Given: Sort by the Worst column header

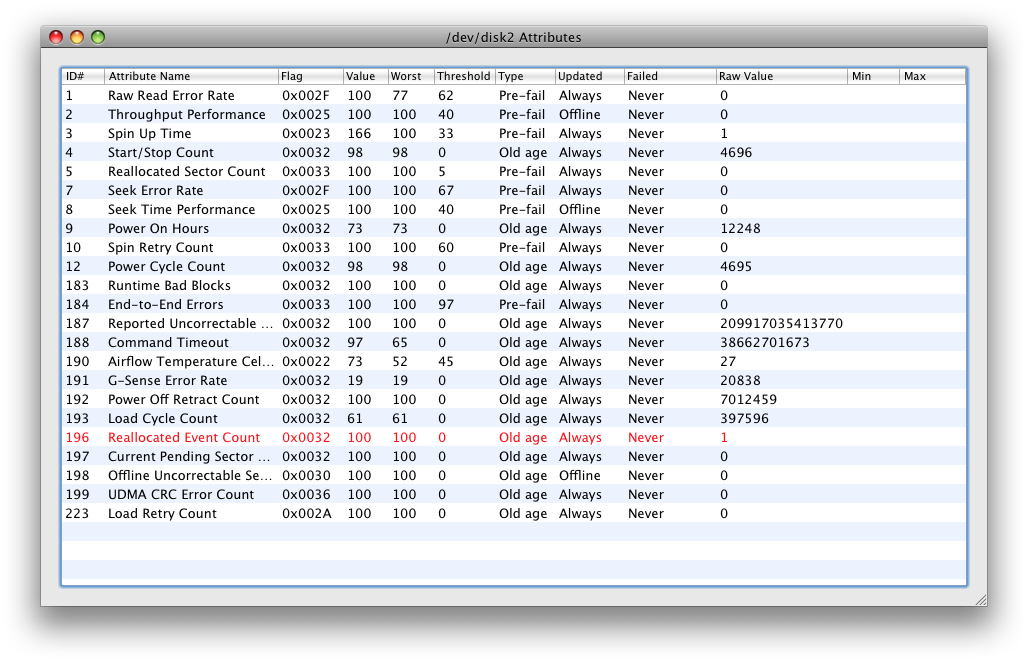Looking at the screenshot, I should click(x=411, y=76).
